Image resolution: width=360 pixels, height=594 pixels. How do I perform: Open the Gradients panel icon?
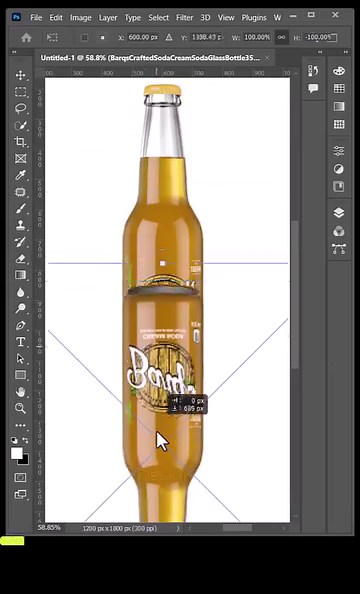tap(339, 106)
